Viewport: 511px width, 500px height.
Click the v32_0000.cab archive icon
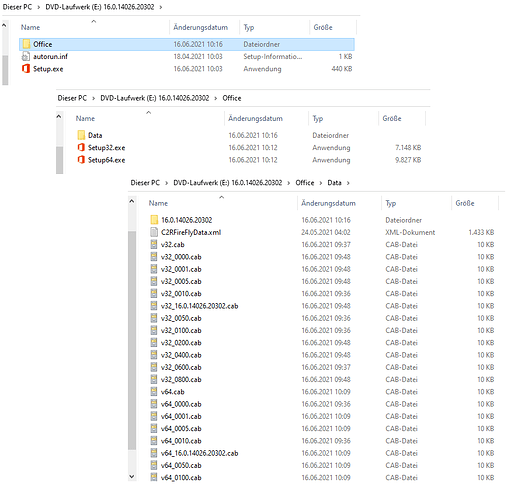click(x=154, y=257)
